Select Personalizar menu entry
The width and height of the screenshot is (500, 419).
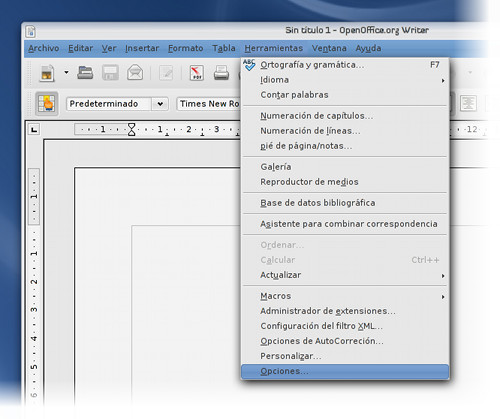point(345,356)
